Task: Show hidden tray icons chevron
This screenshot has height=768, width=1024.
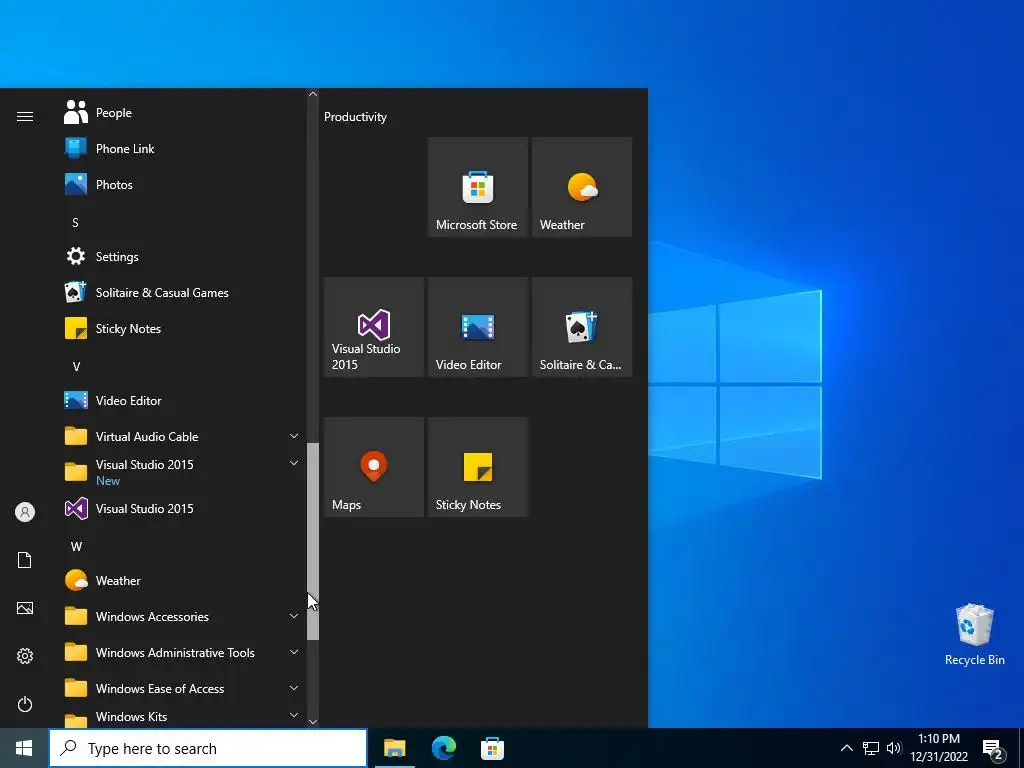Action: tap(846, 748)
